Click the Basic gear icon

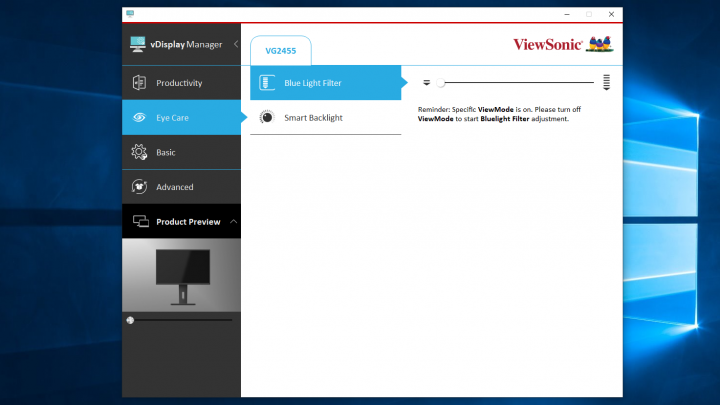pyautogui.click(x=139, y=152)
